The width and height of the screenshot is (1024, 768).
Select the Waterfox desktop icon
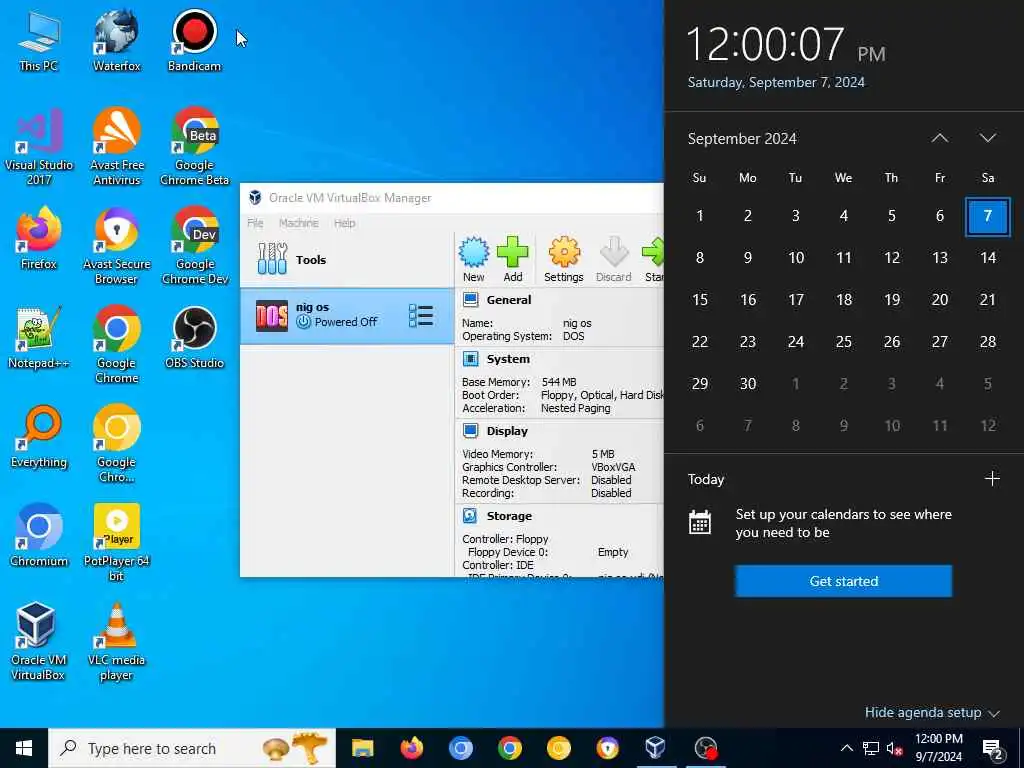[x=116, y=40]
